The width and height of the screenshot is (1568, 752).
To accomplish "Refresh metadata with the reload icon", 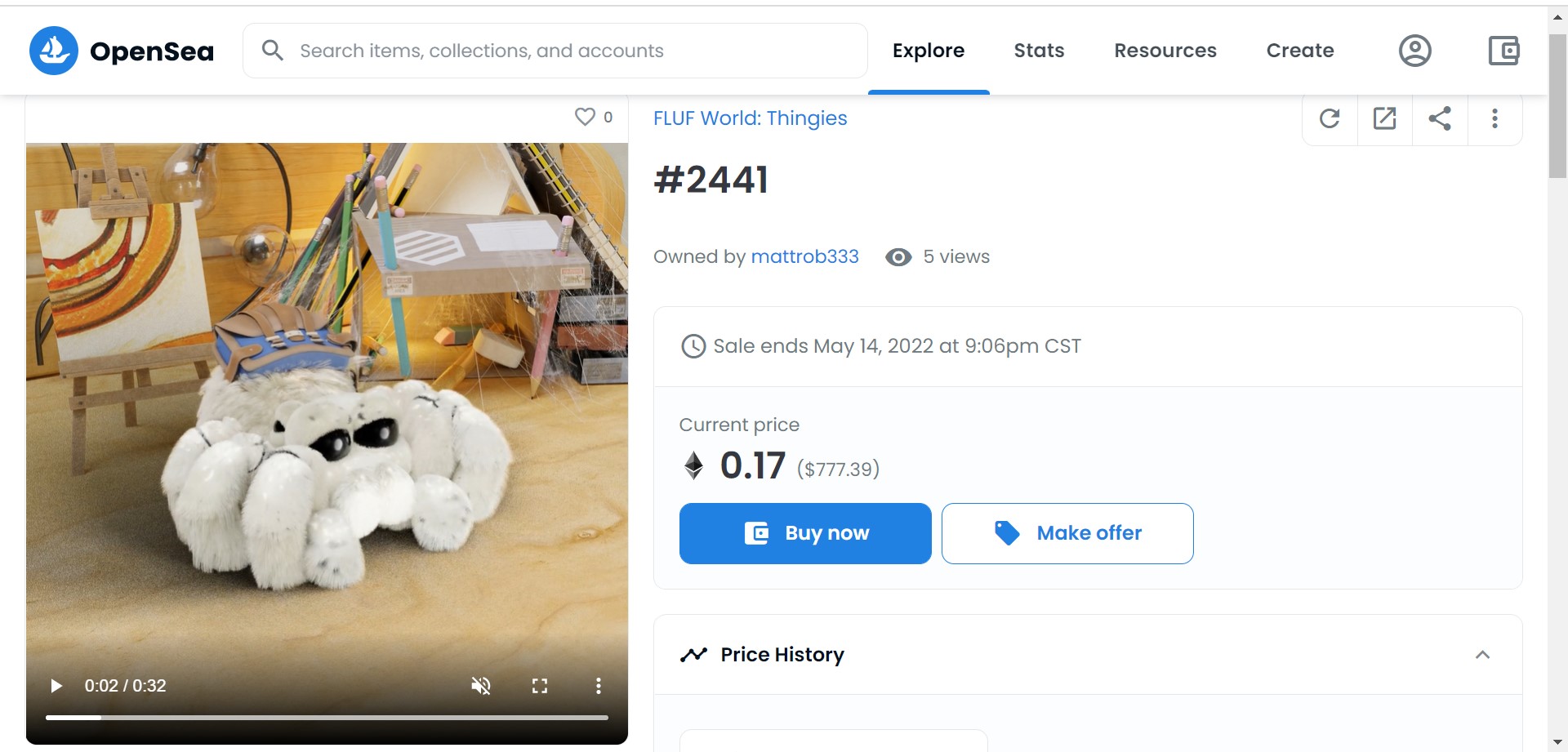I will pos(1330,119).
